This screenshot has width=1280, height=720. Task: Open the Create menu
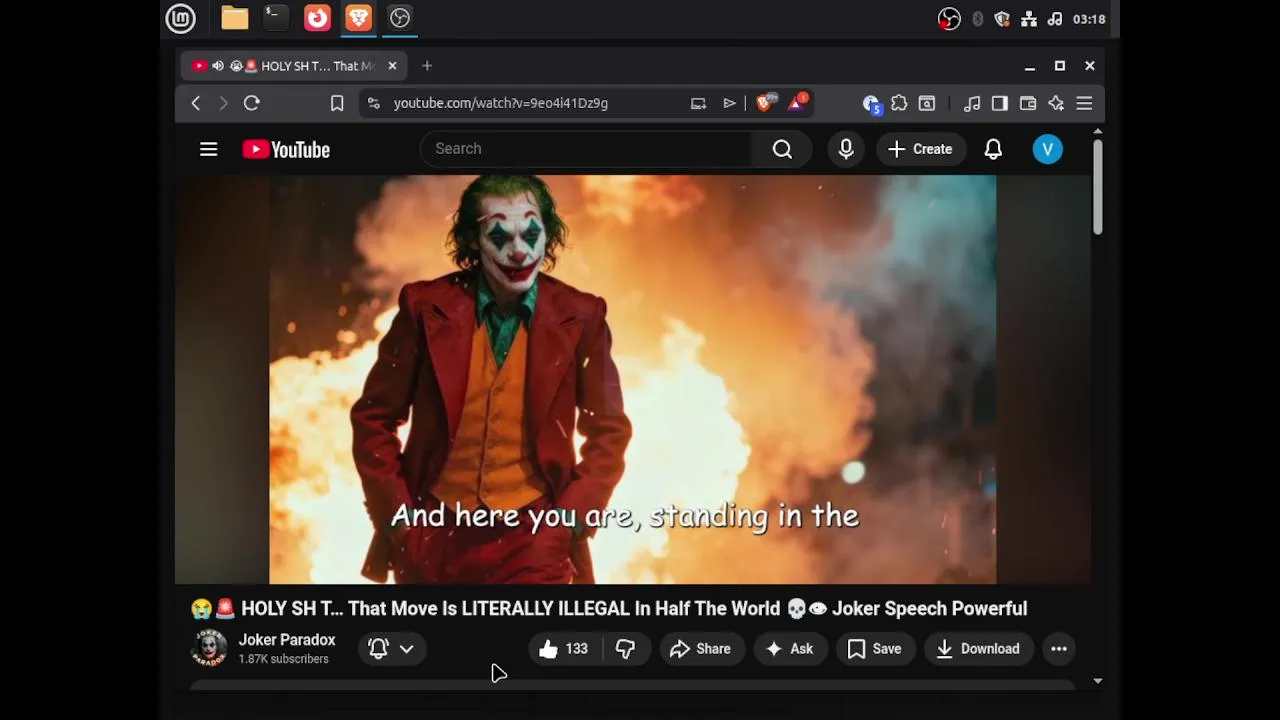point(920,149)
